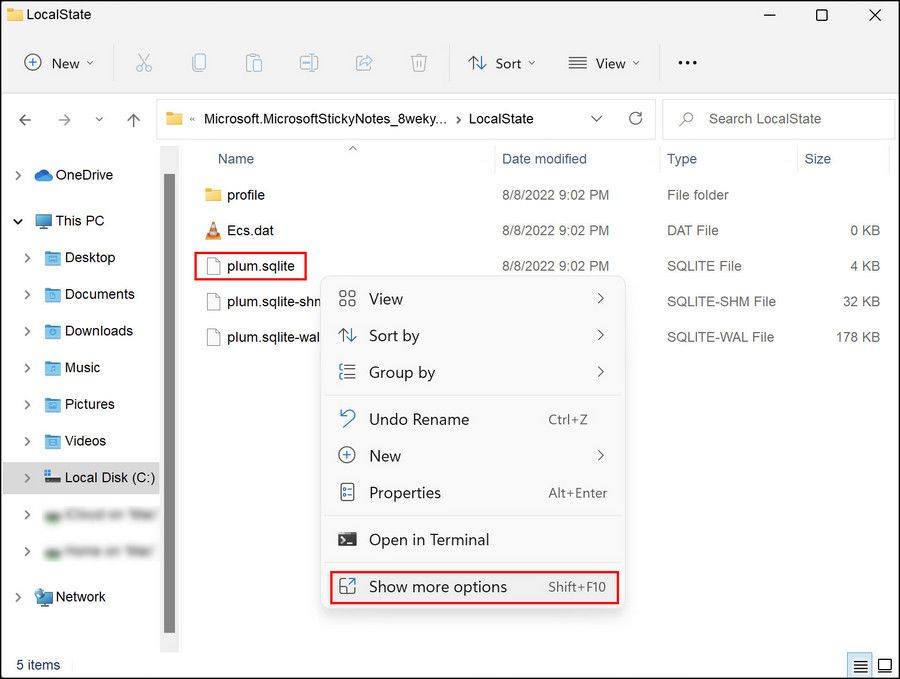Switch to large thumbnails view icon
900x679 pixels.
point(885,666)
